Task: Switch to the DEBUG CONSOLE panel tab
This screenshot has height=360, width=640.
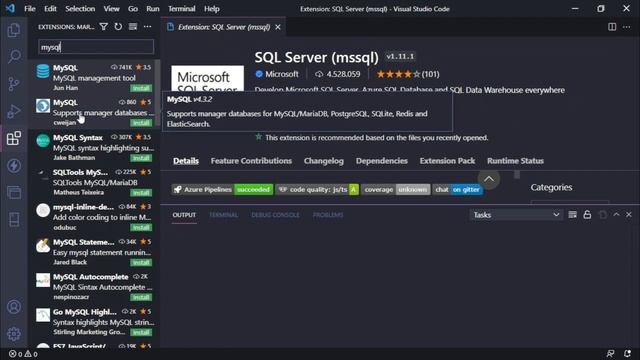Action: pyautogui.click(x=275, y=215)
